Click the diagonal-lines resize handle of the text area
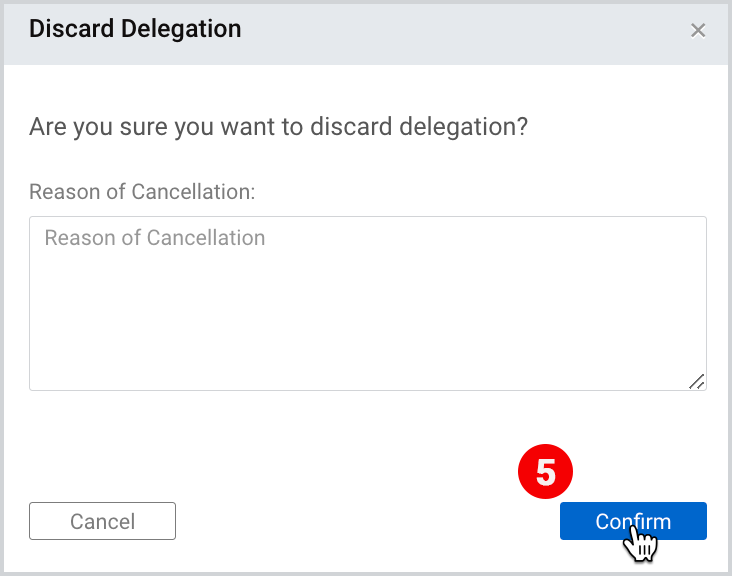The width and height of the screenshot is (732, 576). (697, 381)
